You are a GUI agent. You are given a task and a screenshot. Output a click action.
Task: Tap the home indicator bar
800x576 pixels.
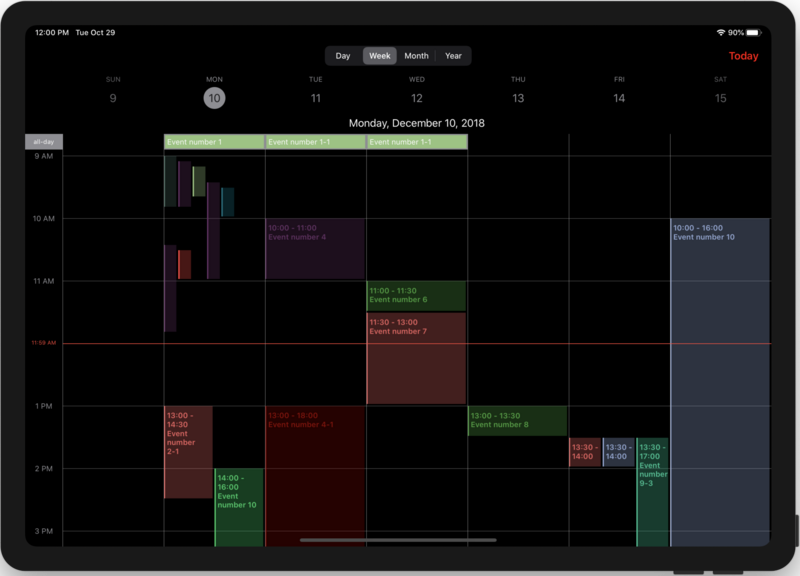398,540
